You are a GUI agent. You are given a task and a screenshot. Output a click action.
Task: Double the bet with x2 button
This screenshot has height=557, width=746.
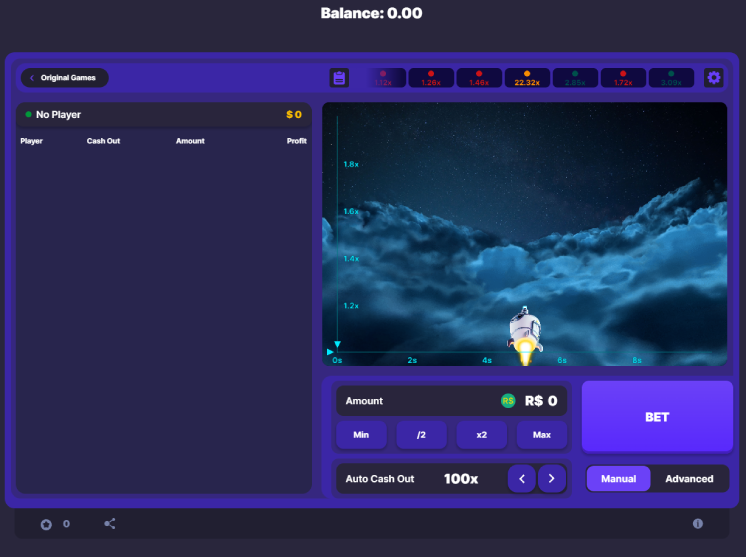[481, 435]
